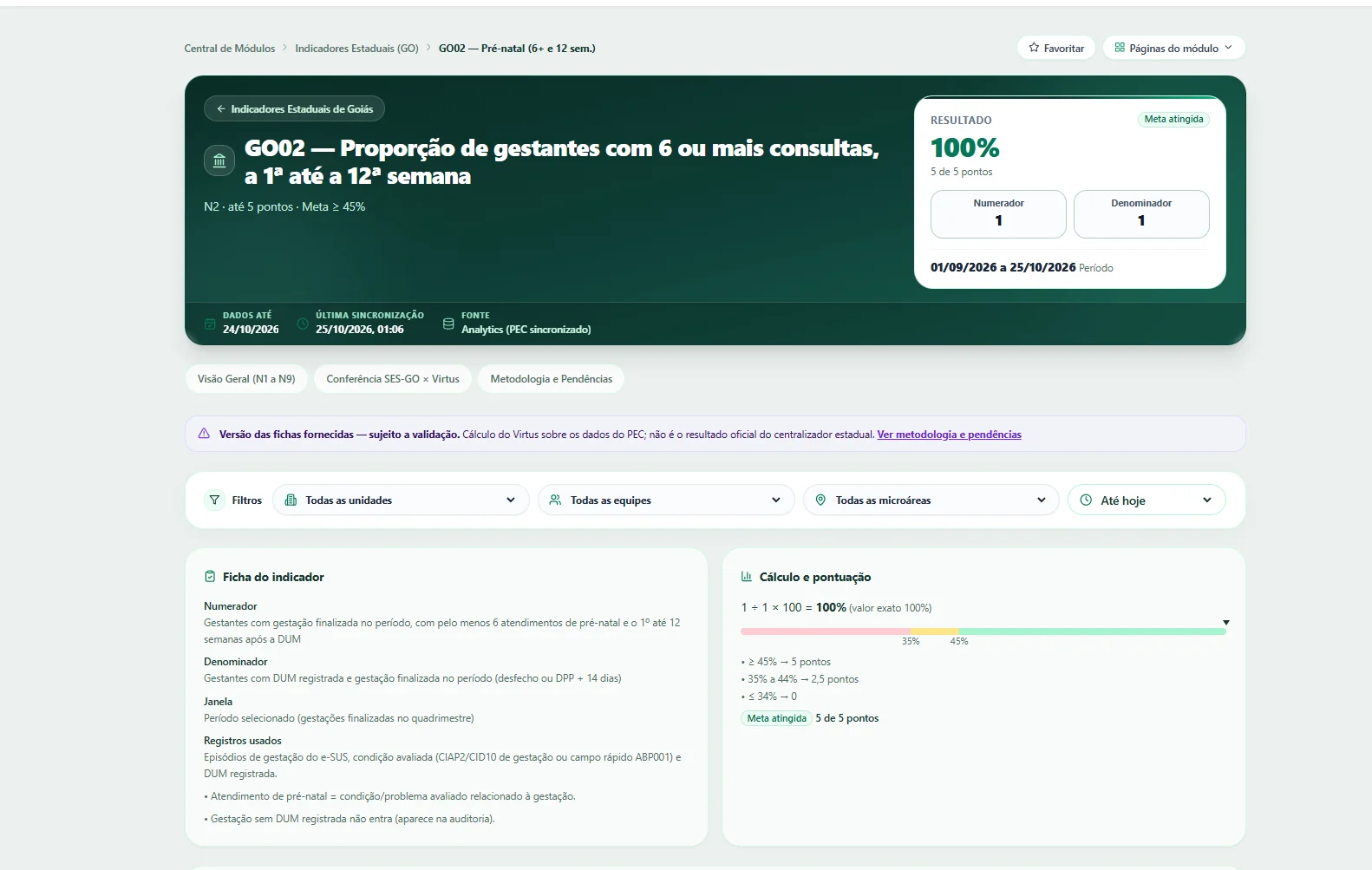This screenshot has height=870, width=1372.
Task: Open the Todas as unidades dropdown
Action: (401, 500)
